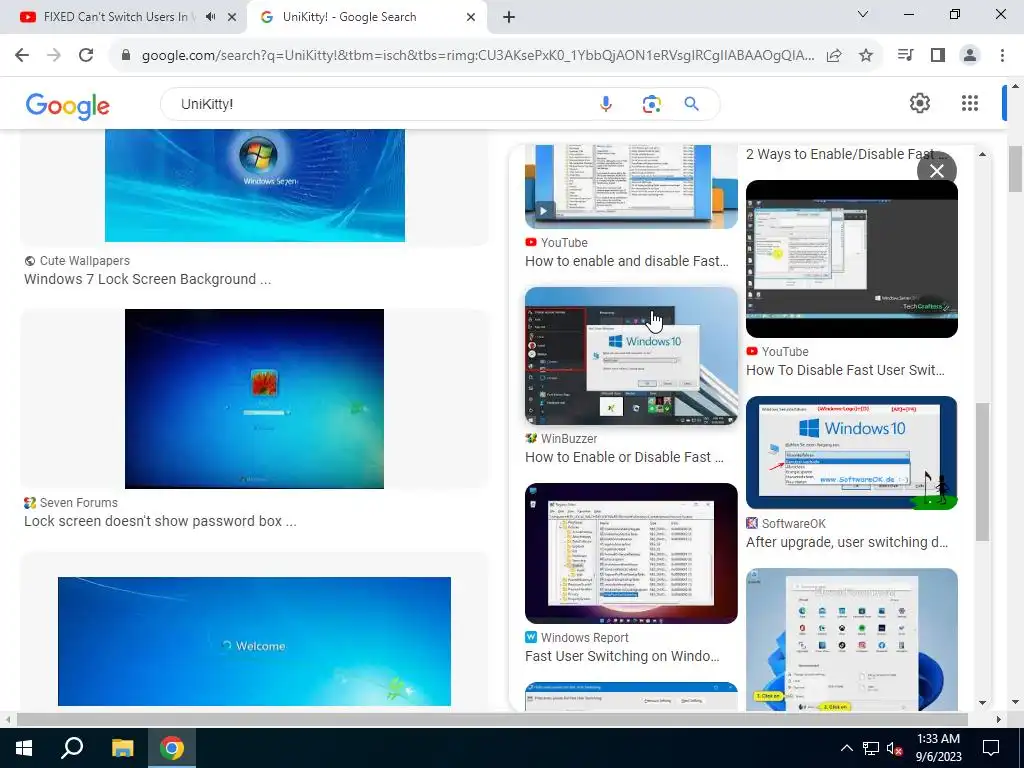
Task: Open the Windows 11 start menu thumbnail
Action: tap(852, 640)
